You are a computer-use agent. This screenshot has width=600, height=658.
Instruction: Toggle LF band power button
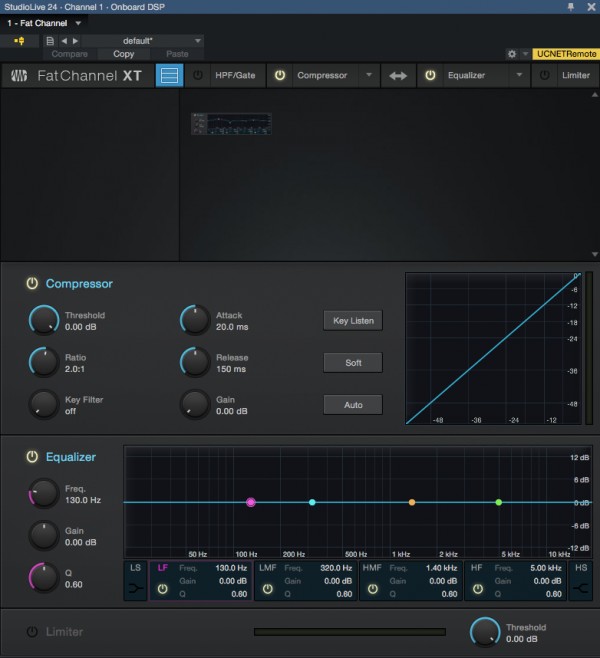(163, 589)
